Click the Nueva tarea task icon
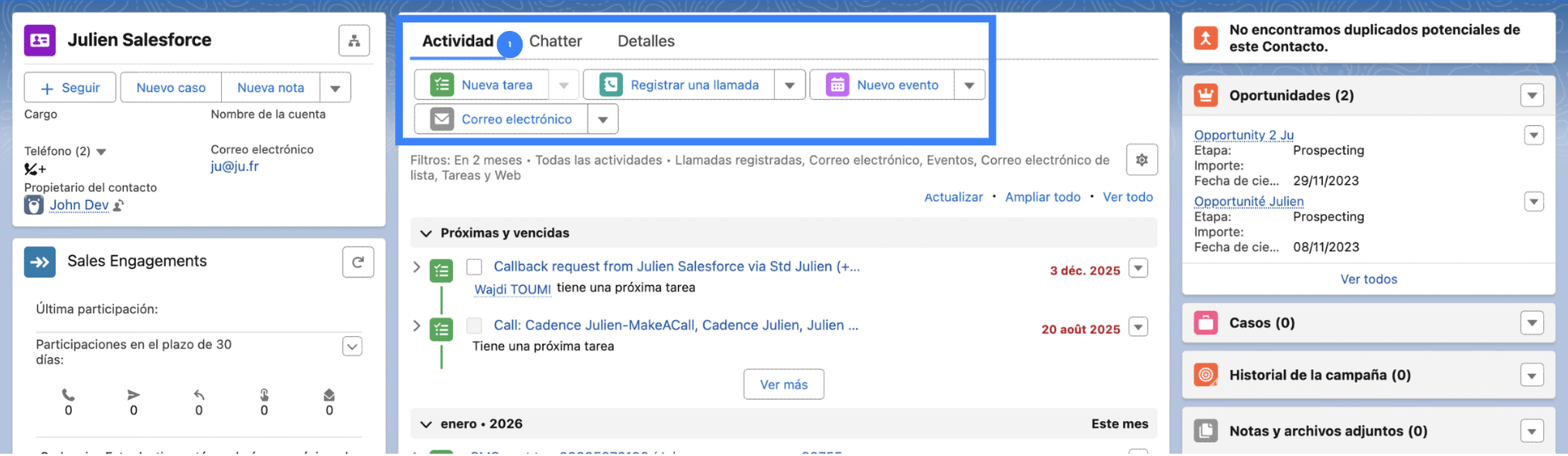This screenshot has height=456, width=1568. (441, 85)
